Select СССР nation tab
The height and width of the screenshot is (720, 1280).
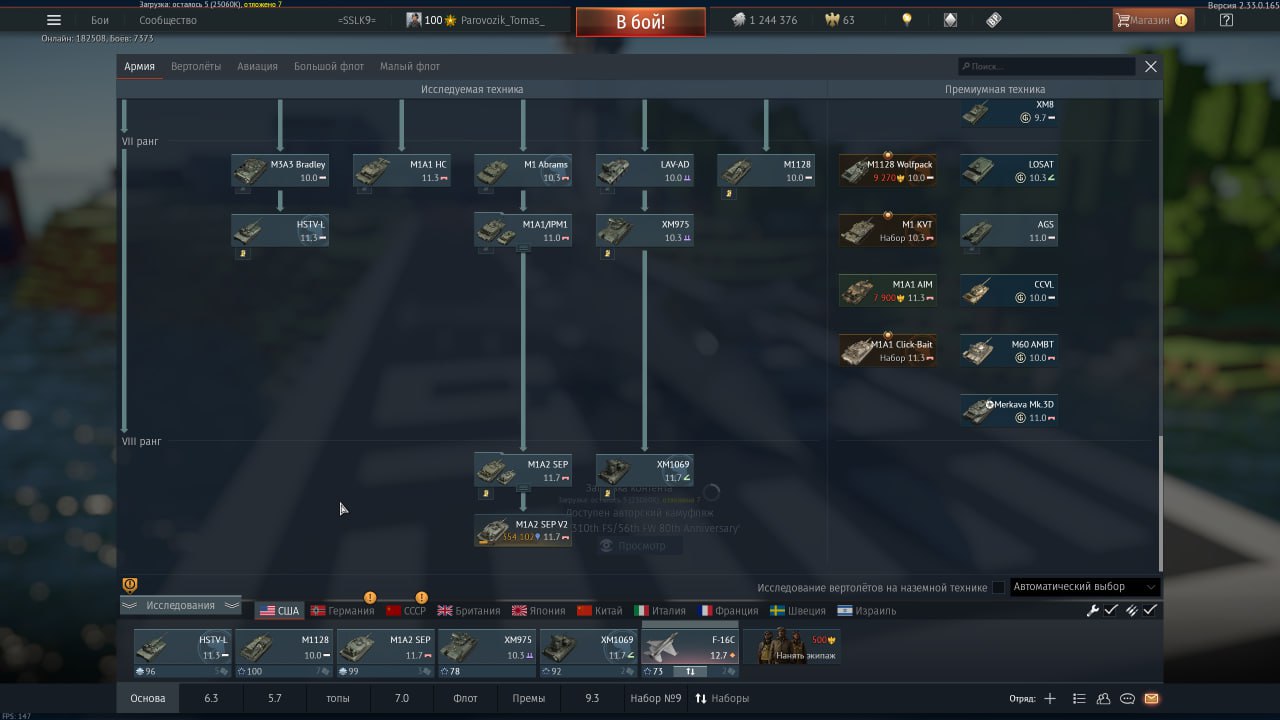point(406,610)
